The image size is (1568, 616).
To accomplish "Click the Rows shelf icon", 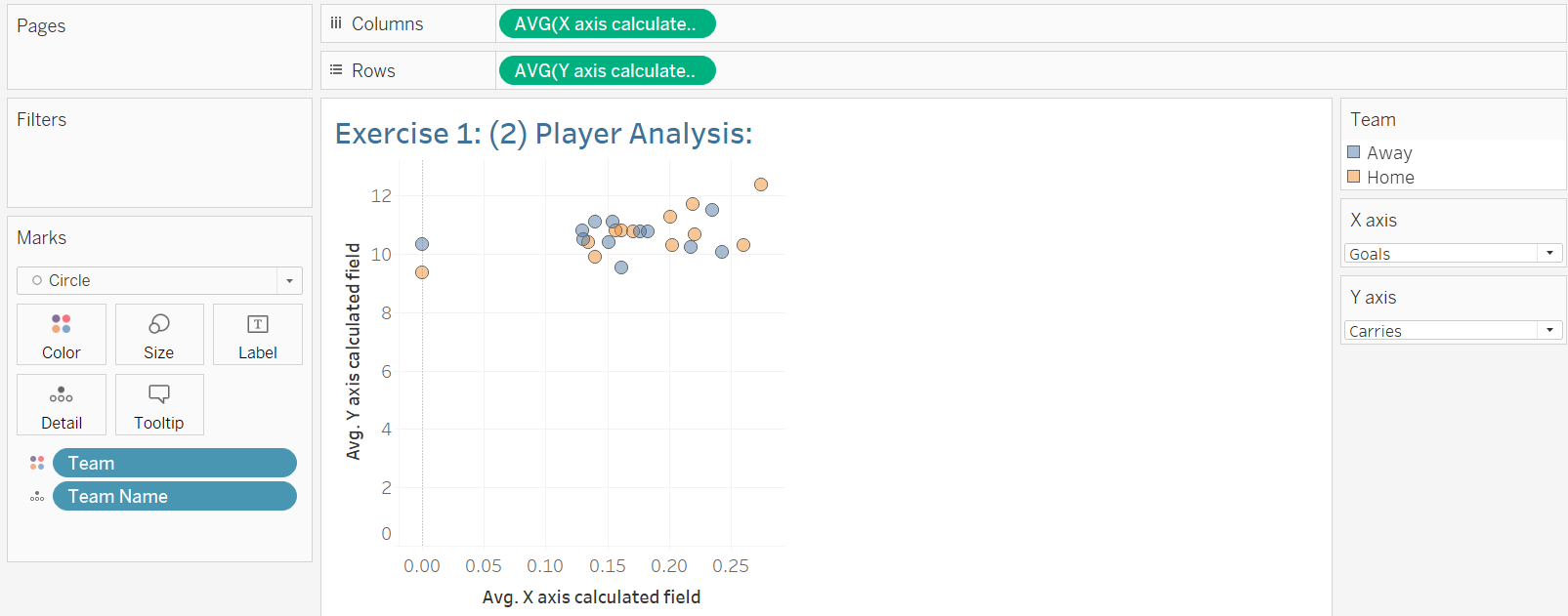I will 336,70.
